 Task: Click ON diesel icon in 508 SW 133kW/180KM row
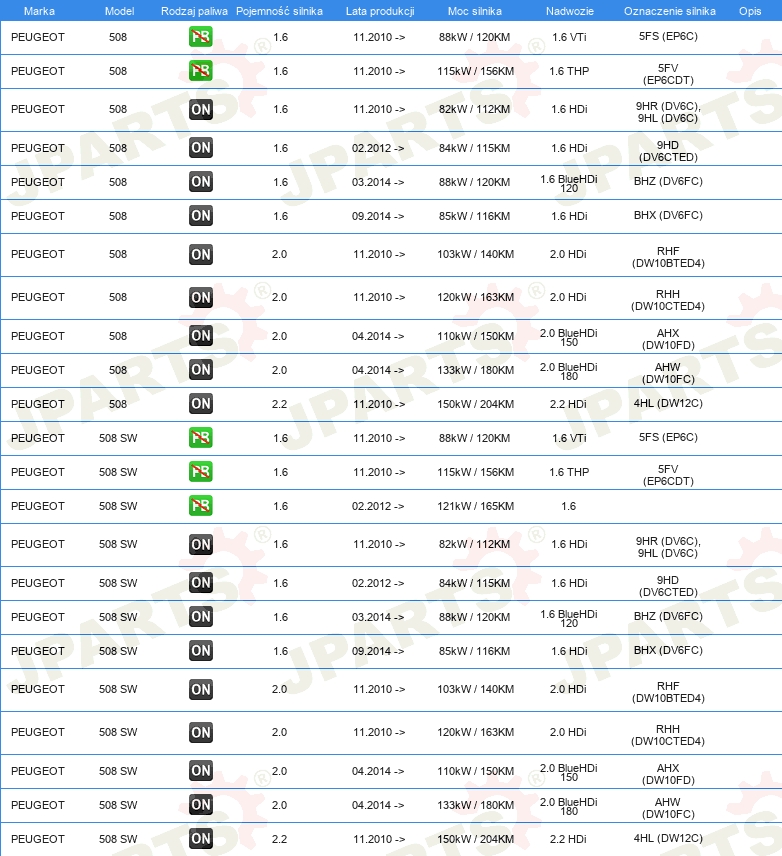point(200,804)
